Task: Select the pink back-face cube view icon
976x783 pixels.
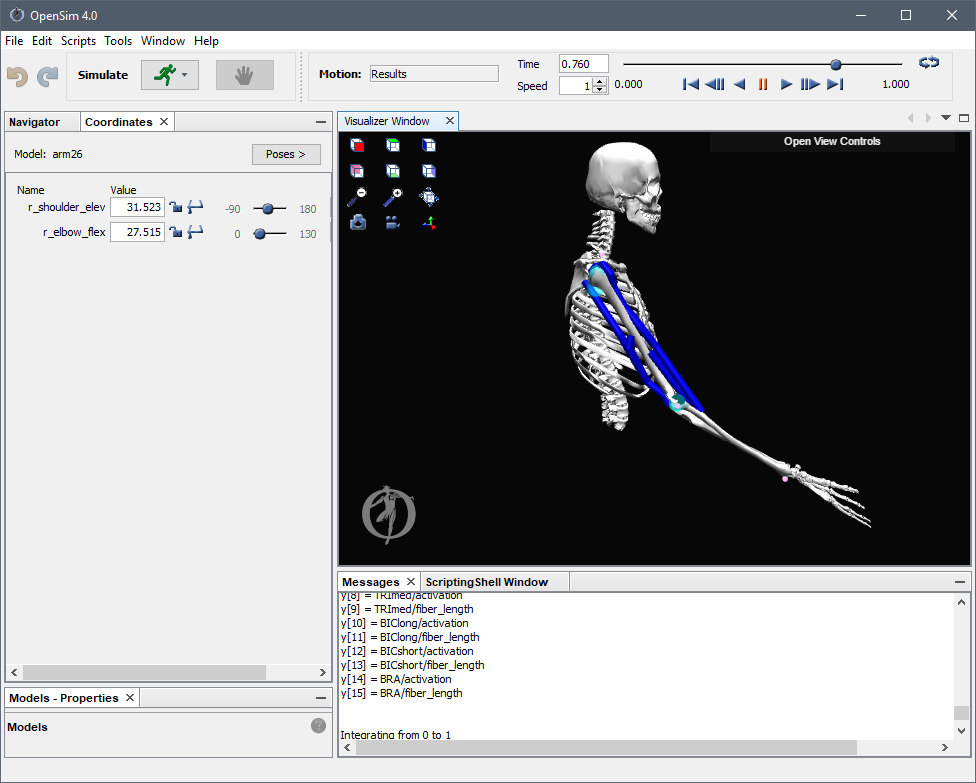Action: [x=357, y=171]
